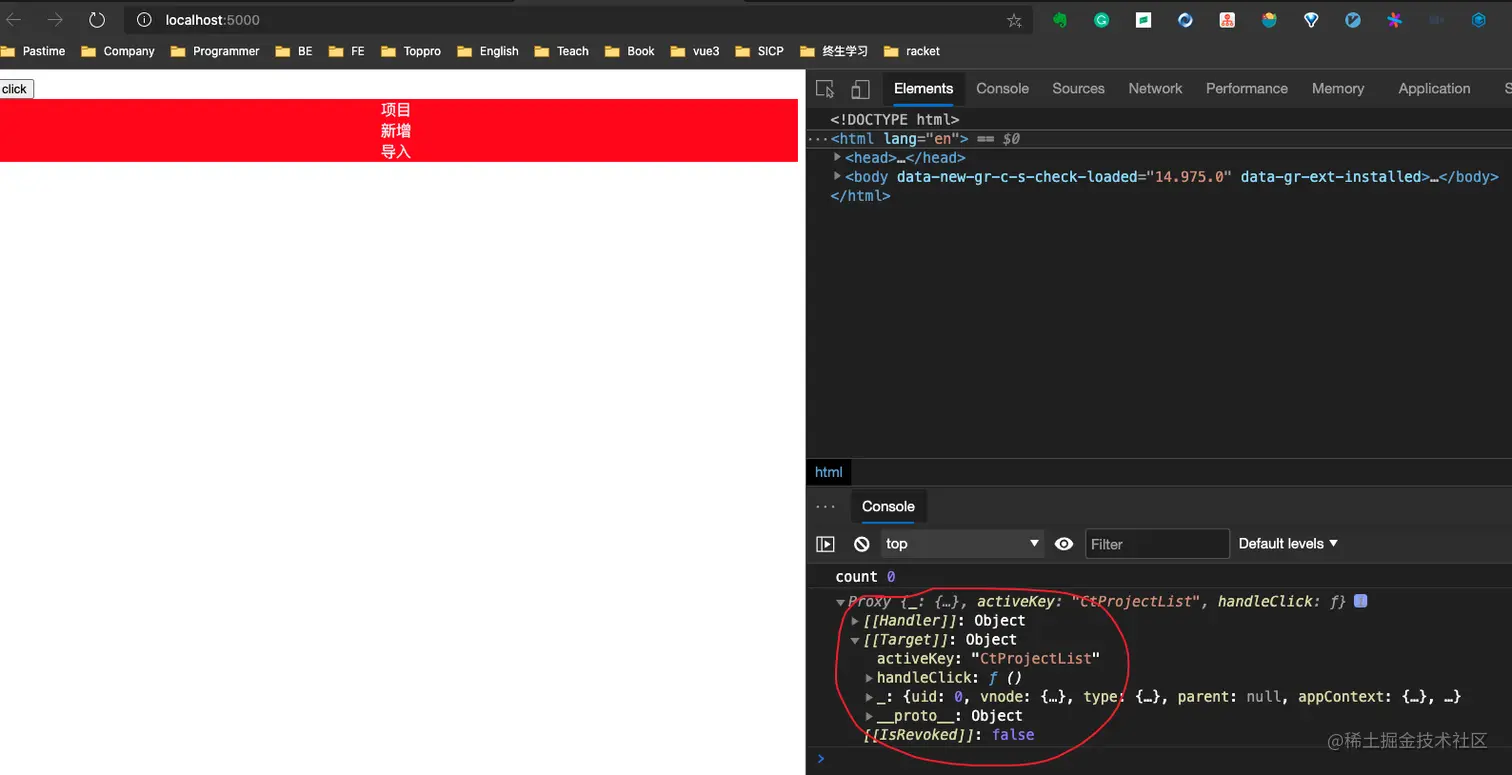Click the 'click' button on the page
This screenshot has height=775, width=1512.
[x=14, y=88]
